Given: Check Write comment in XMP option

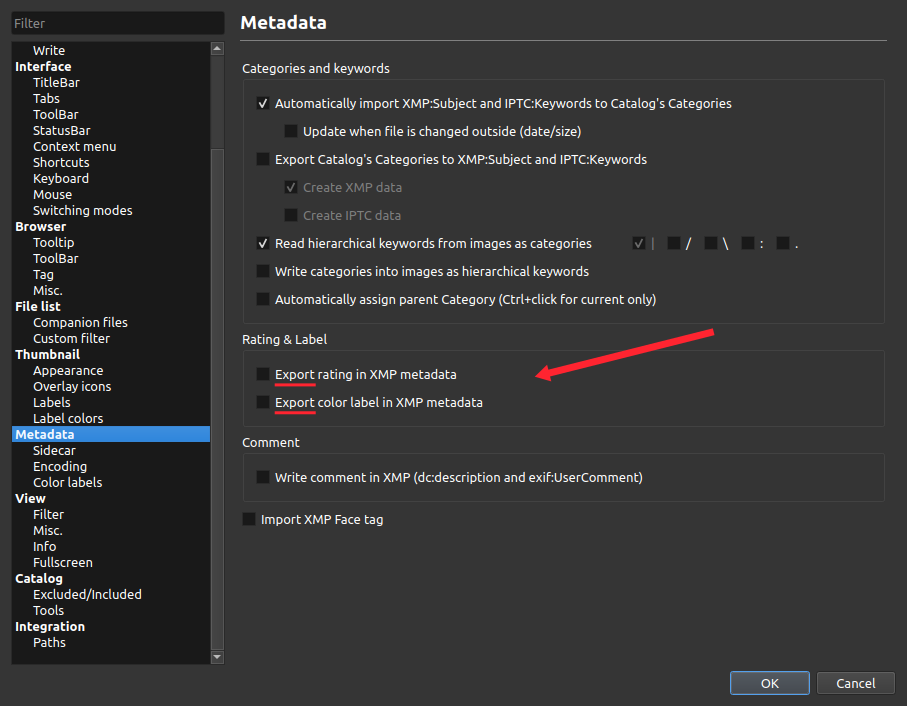Looking at the screenshot, I should tap(263, 477).
